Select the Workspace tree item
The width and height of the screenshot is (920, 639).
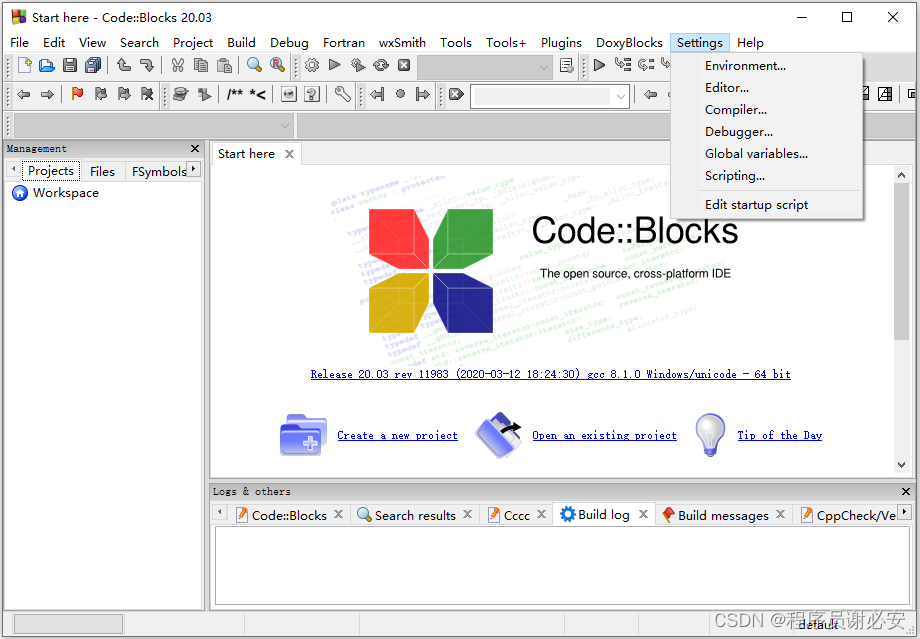point(66,192)
